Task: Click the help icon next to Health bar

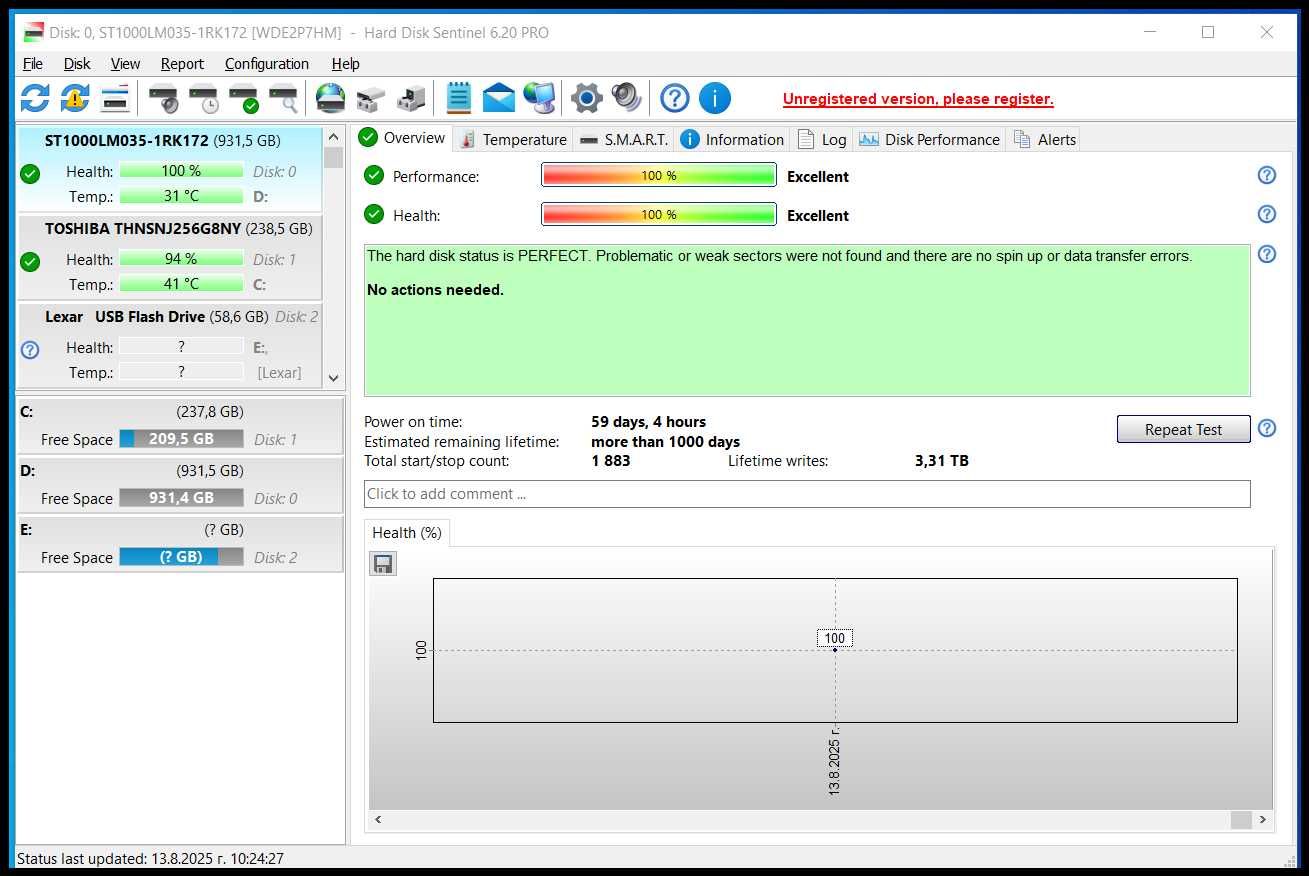Action: tap(1266, 214)
